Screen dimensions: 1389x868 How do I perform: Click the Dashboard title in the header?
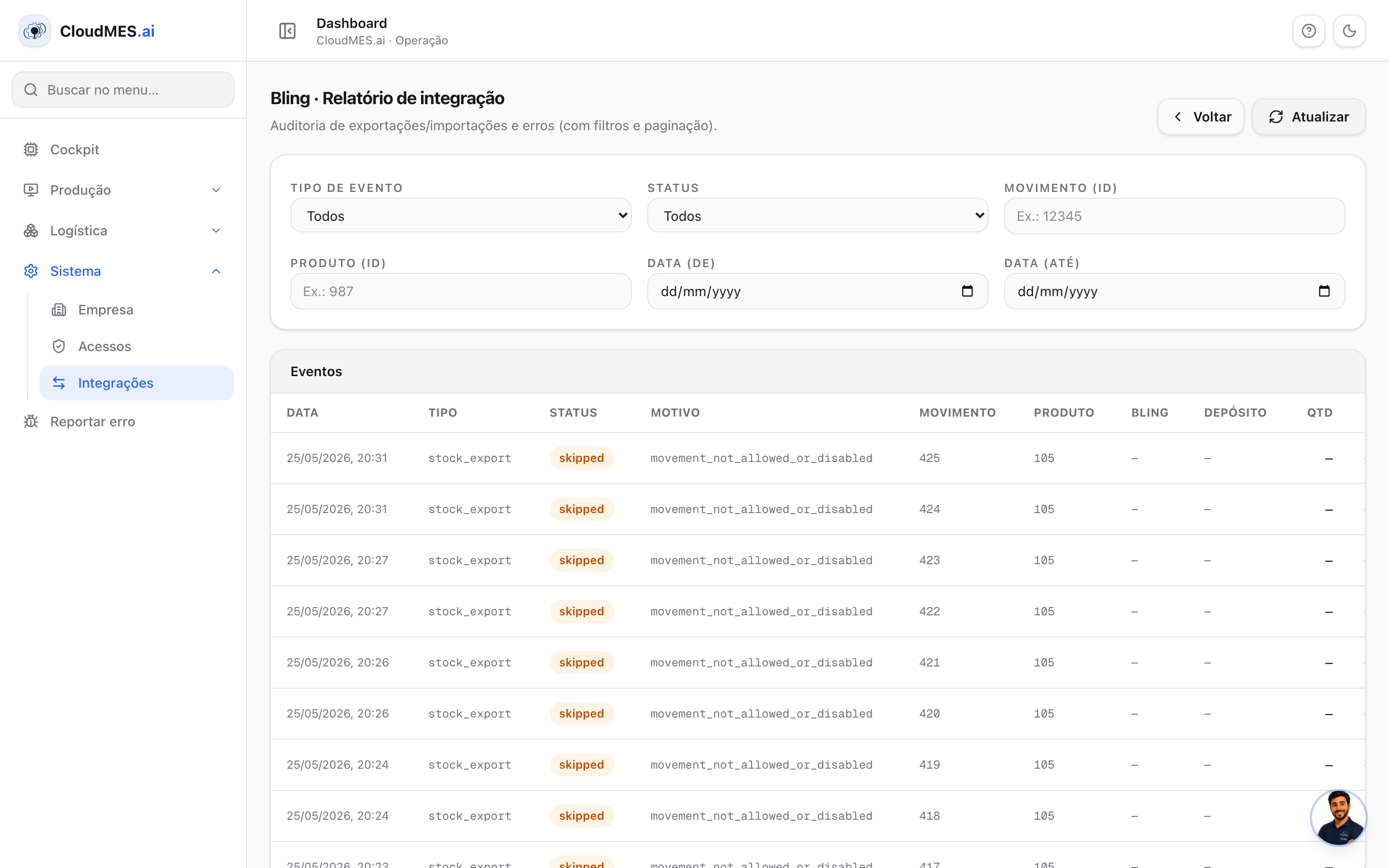[352, 23]
